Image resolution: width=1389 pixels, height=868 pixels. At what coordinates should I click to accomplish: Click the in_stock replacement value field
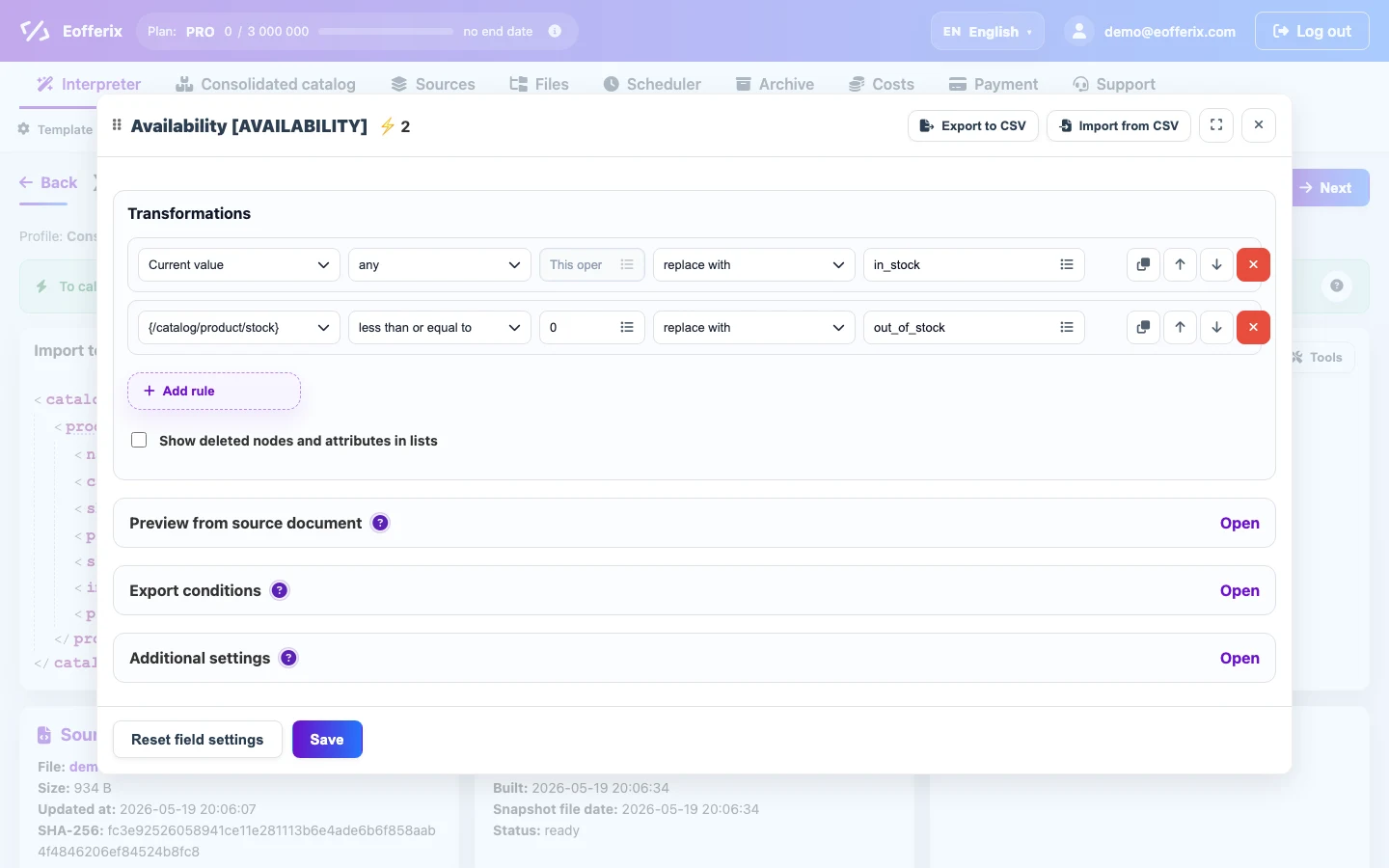tap(974, 264)
